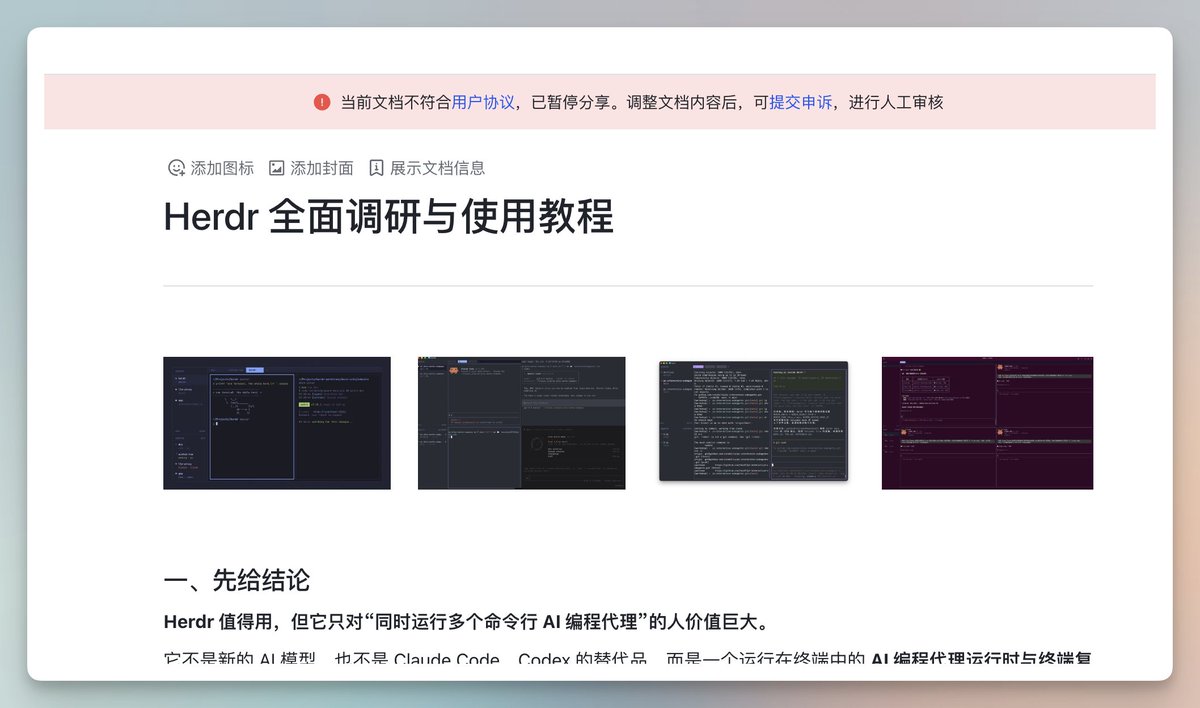The width and height of the screenshot is (1200, 708).
Task: Open the second gray terminal screenshot
Action: pyautogui.click(x=522, y=423)
